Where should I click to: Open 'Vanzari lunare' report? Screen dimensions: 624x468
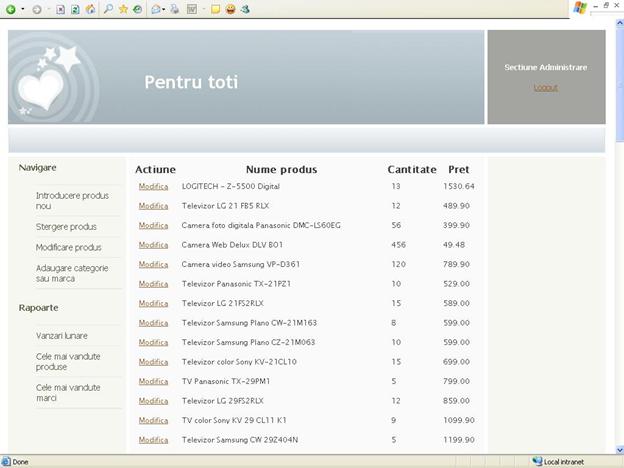[x=62, y=336]
